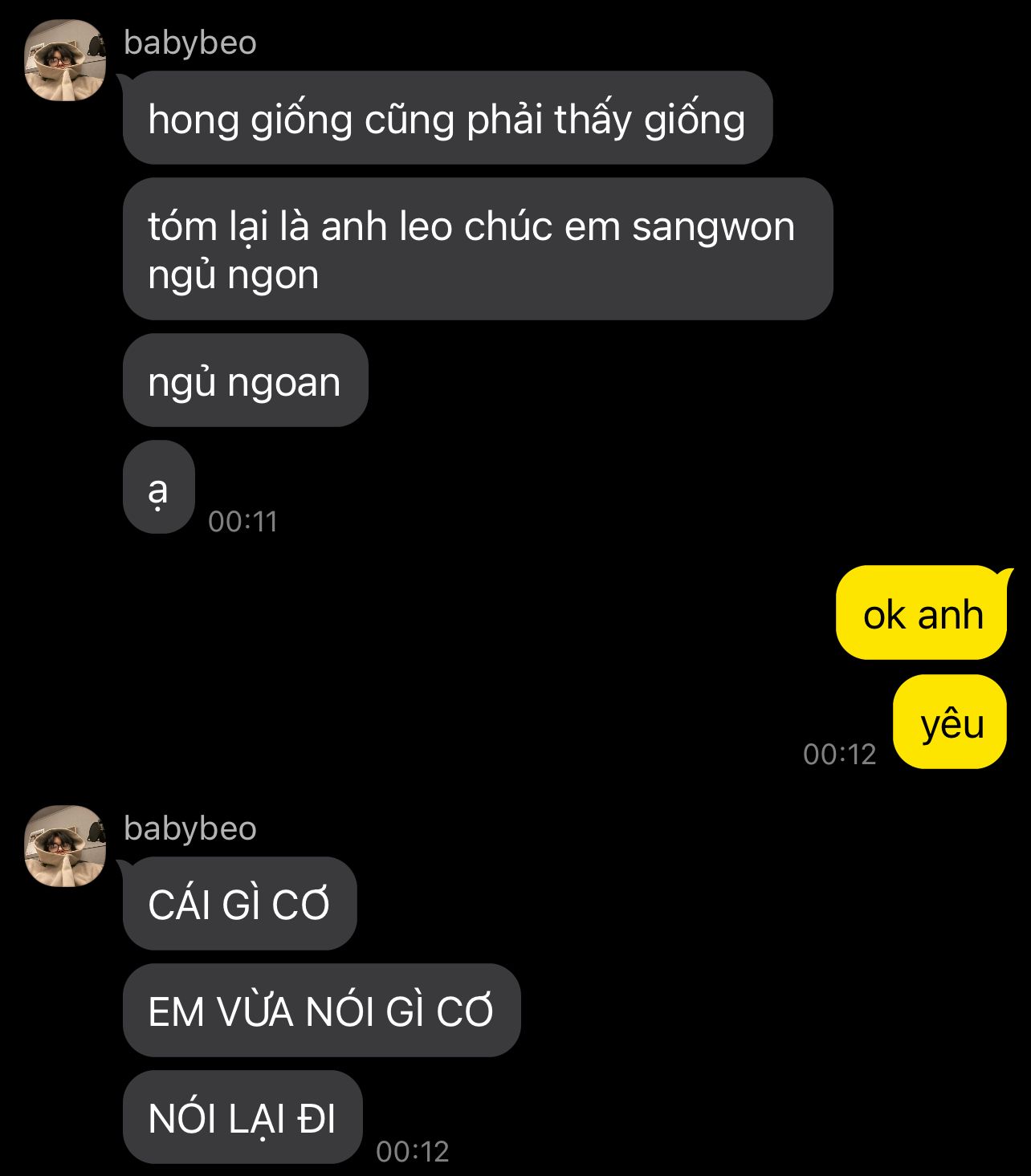Tap babybeo's avatar beside 'CÁI GÌ CƠ'
Image resolution: width=1031 pixels, height=1176 pixels.
65,846
